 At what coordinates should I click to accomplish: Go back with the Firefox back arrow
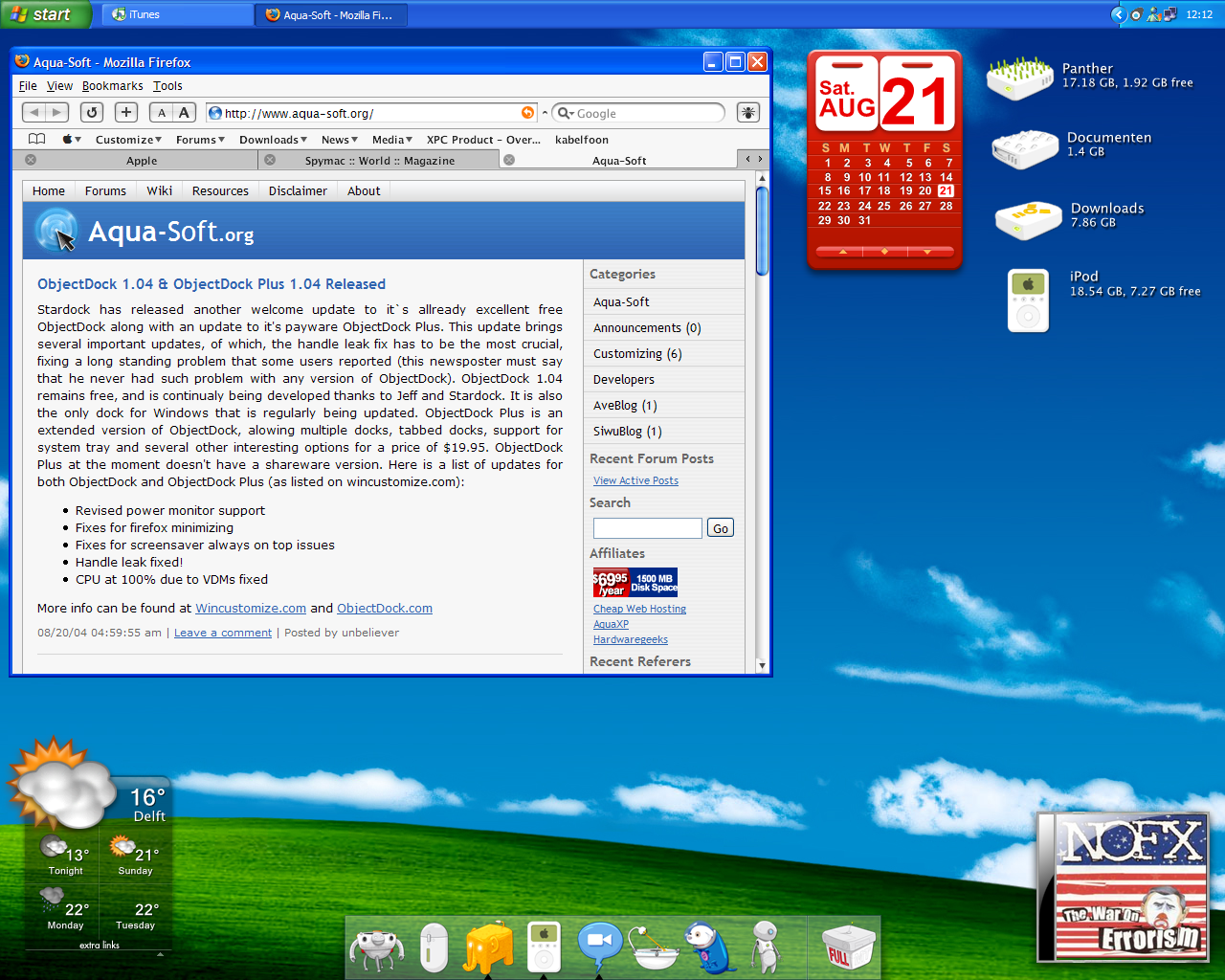click(x=33, y=112)
